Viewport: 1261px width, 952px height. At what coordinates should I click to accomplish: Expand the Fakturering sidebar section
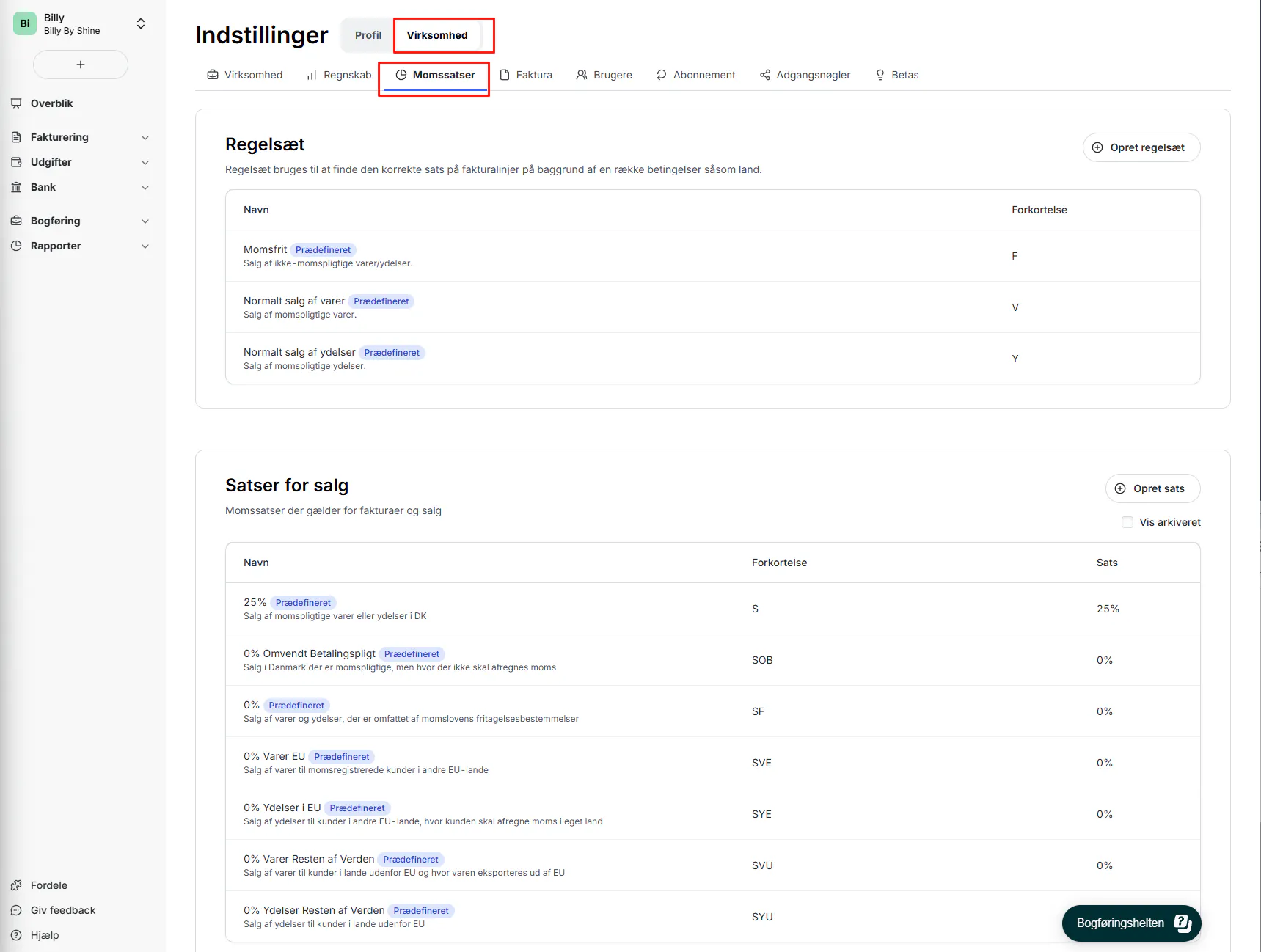pos(145,137)
